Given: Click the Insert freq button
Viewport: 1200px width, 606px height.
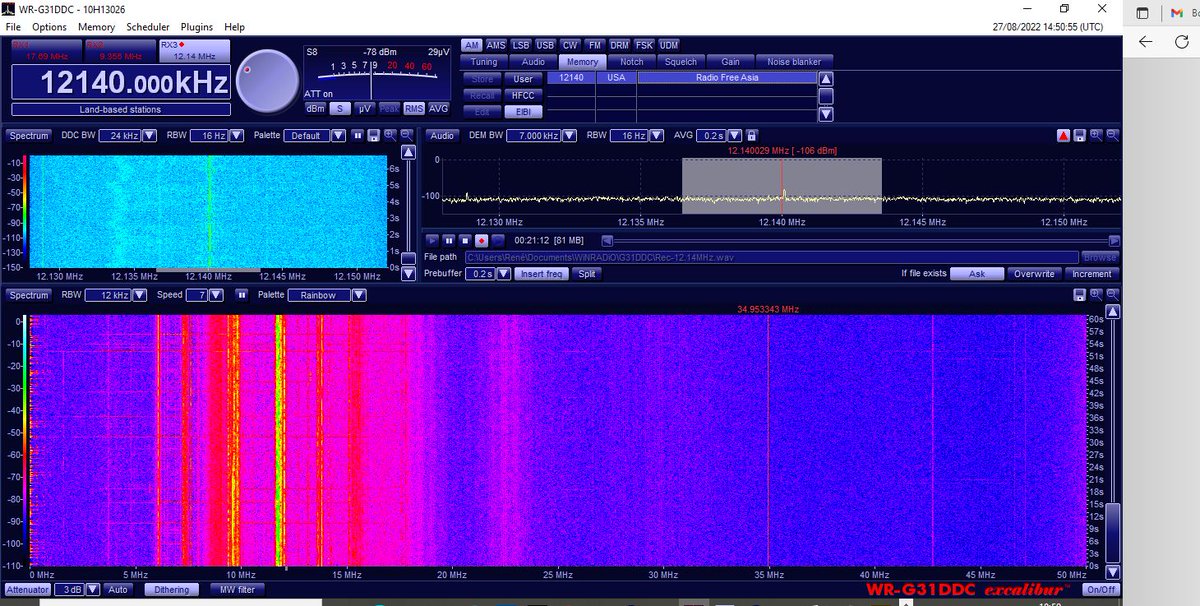Looking at the screenshot, I should pyautogui.click(x=541, y=273).
